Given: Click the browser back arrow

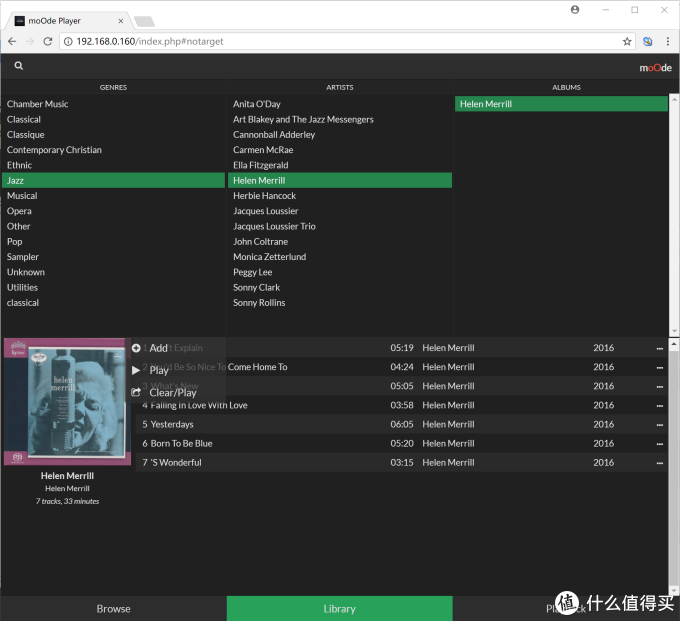Looking at the screenshot, I should pos(12,41).
